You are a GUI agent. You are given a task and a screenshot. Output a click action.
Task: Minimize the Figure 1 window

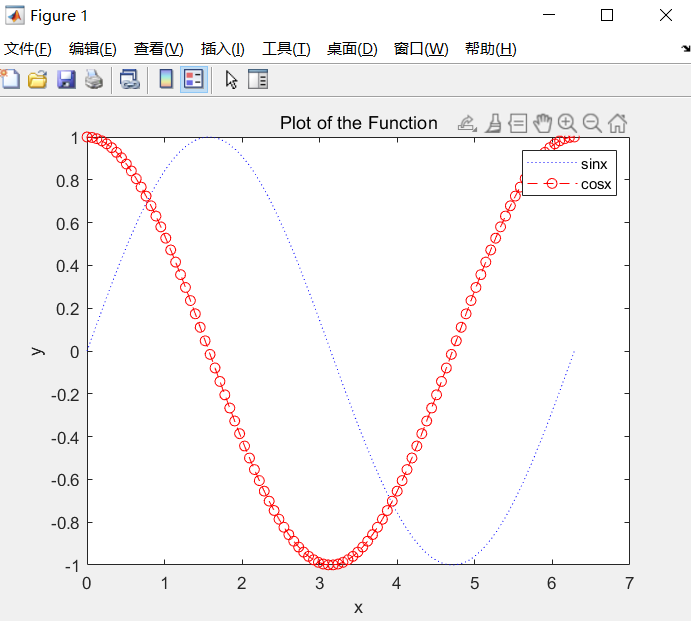click(x=549, y=15)
